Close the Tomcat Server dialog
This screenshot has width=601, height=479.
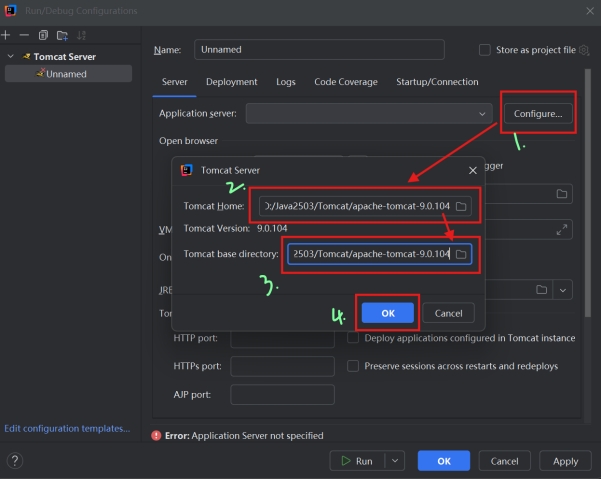473,171
